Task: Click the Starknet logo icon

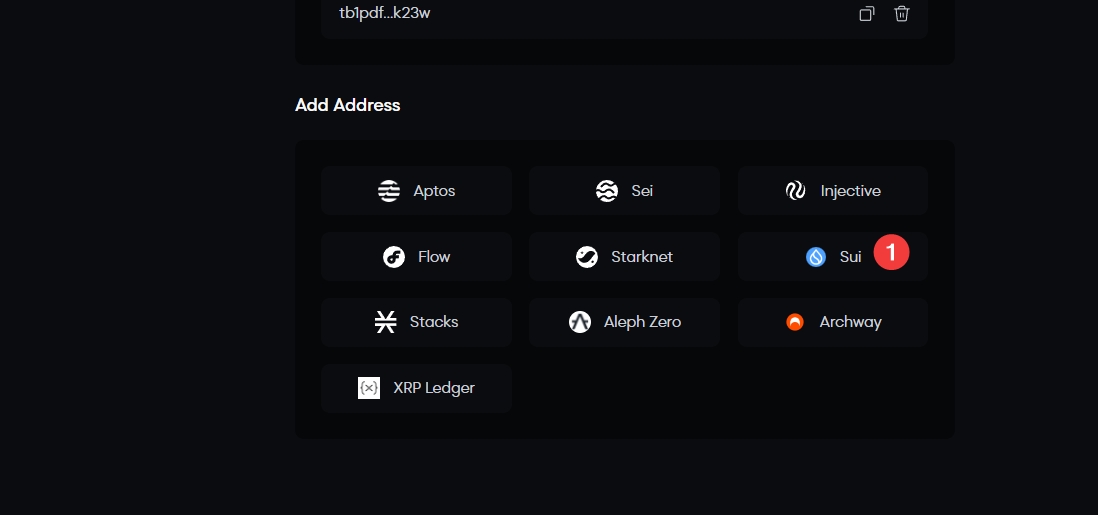Action: [587, 257]
